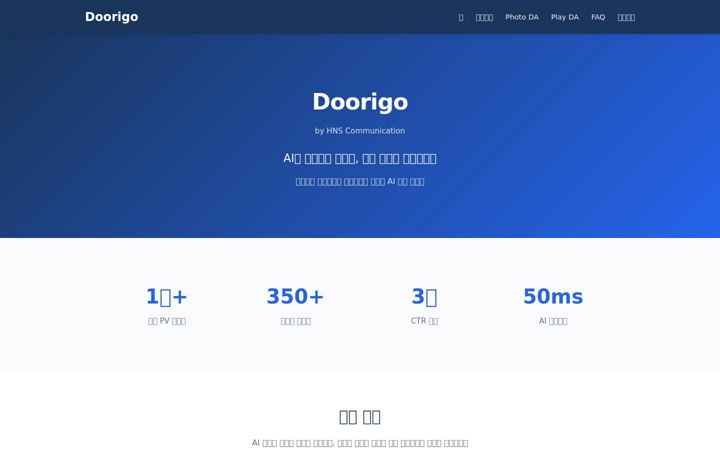Click the '50ms' statistic
Image resolution: width=720 pixels, height=450 pixels.
(553, 297)
